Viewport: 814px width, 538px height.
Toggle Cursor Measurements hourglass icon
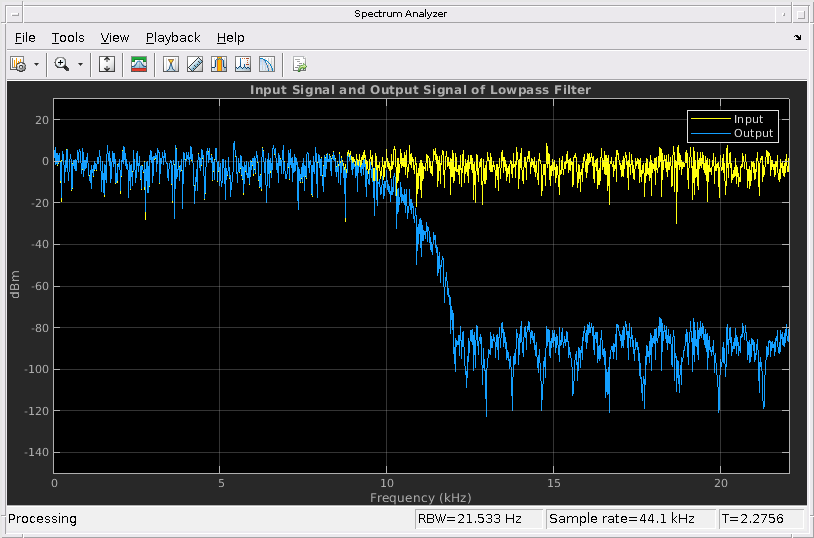171,64
